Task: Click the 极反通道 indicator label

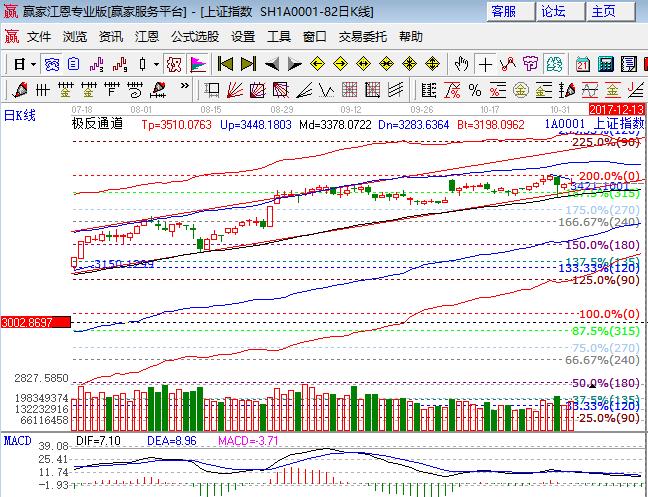Action: (x=97, y=125)
